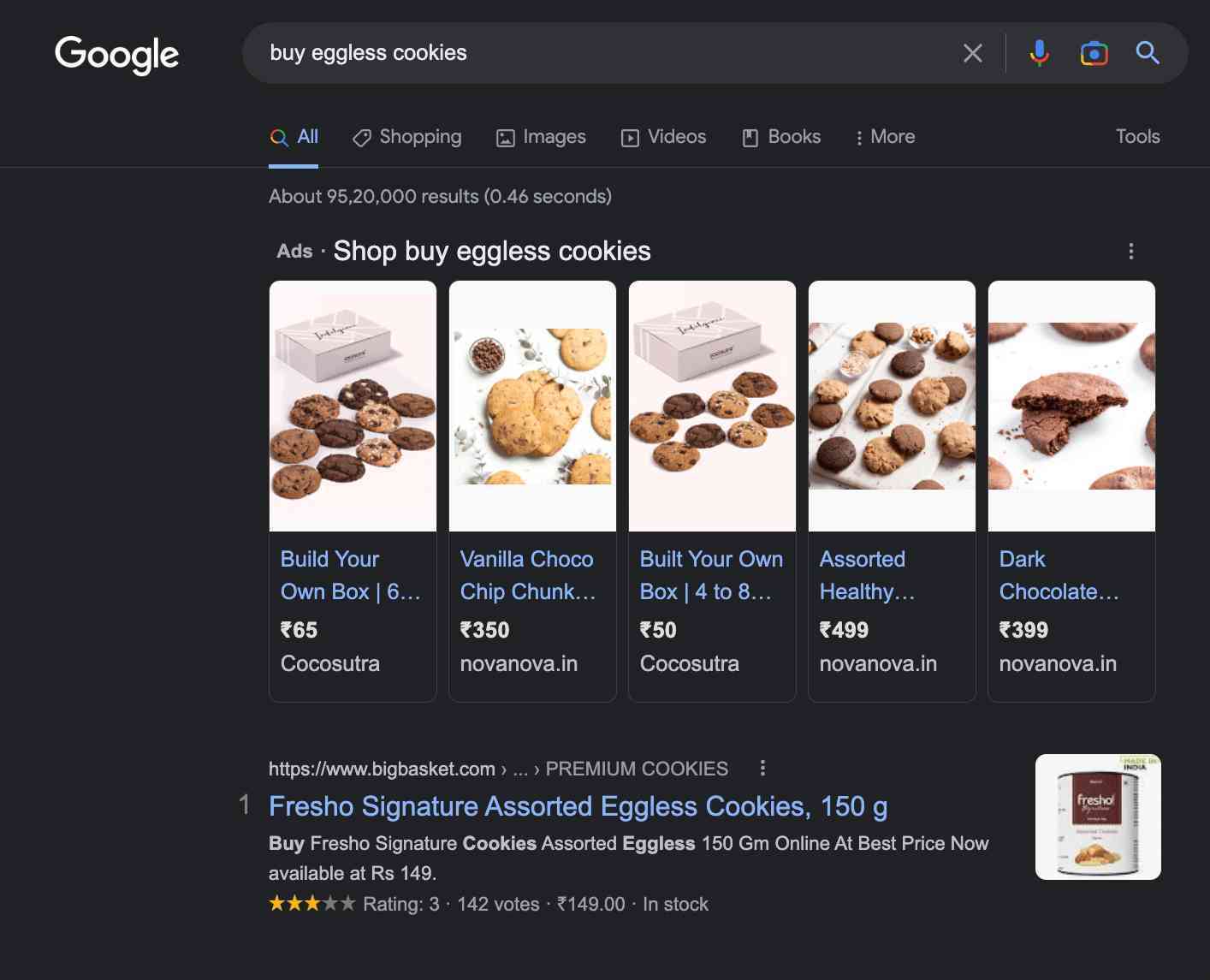1210x980 pixels.
Task: Open the three-dot menu near the bigbasket URL
Action: [x=762, y=769]
